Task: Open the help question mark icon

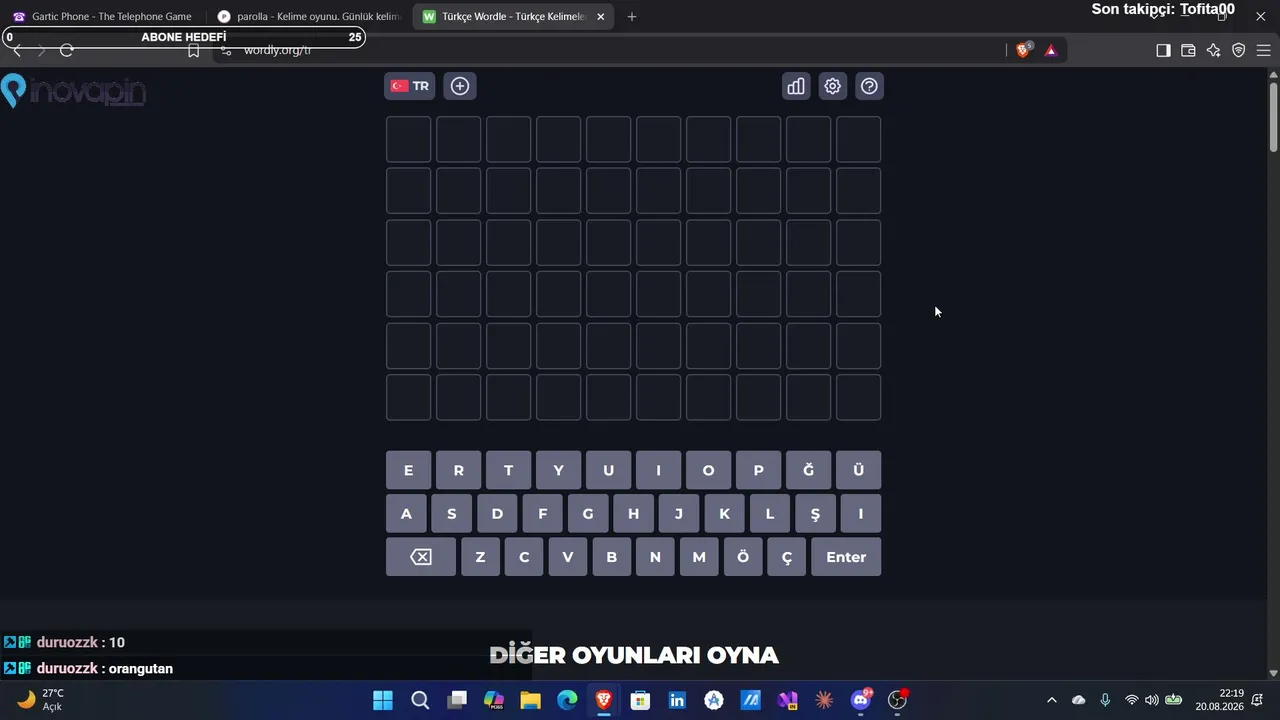Action: [x=869, y=86]
